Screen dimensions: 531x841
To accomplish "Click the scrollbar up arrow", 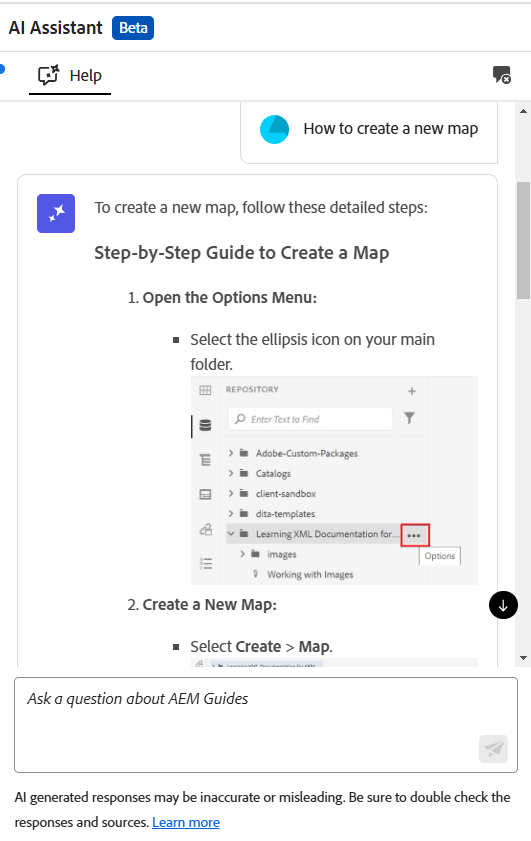I will coord(523,111).
